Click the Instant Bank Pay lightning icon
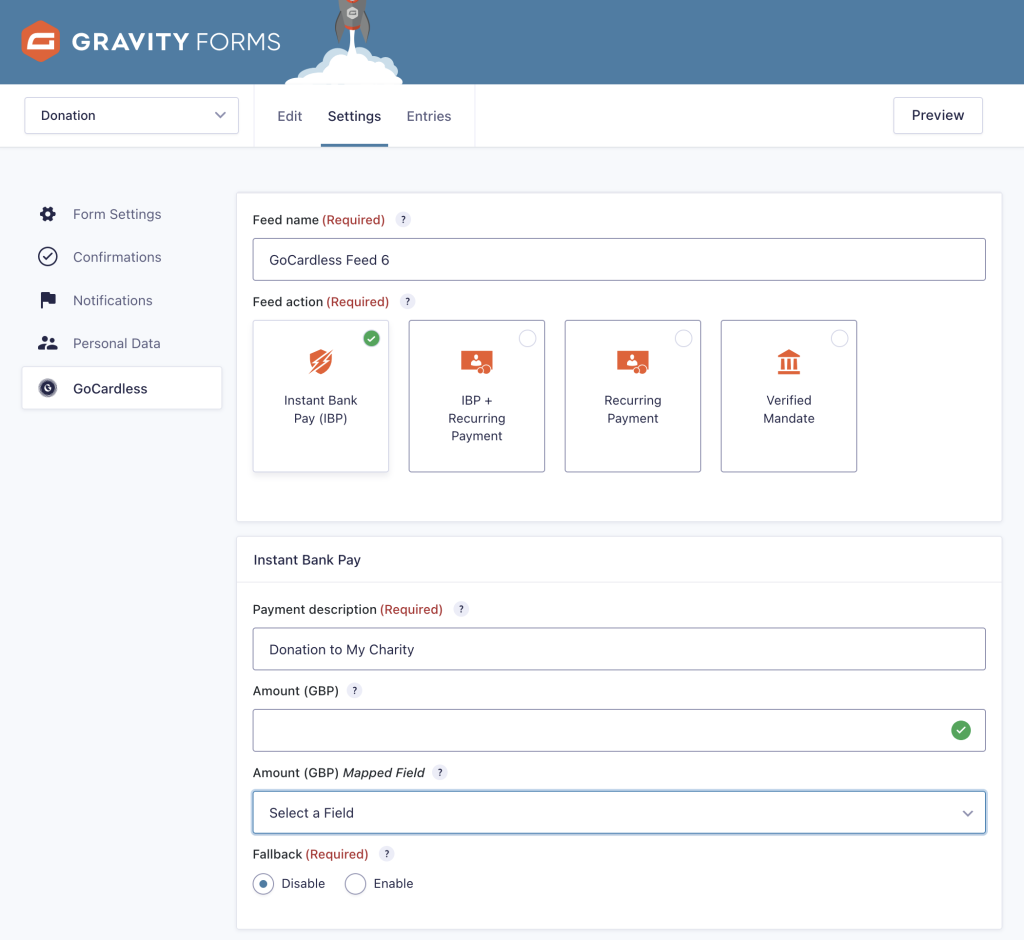 click(321, 361)
